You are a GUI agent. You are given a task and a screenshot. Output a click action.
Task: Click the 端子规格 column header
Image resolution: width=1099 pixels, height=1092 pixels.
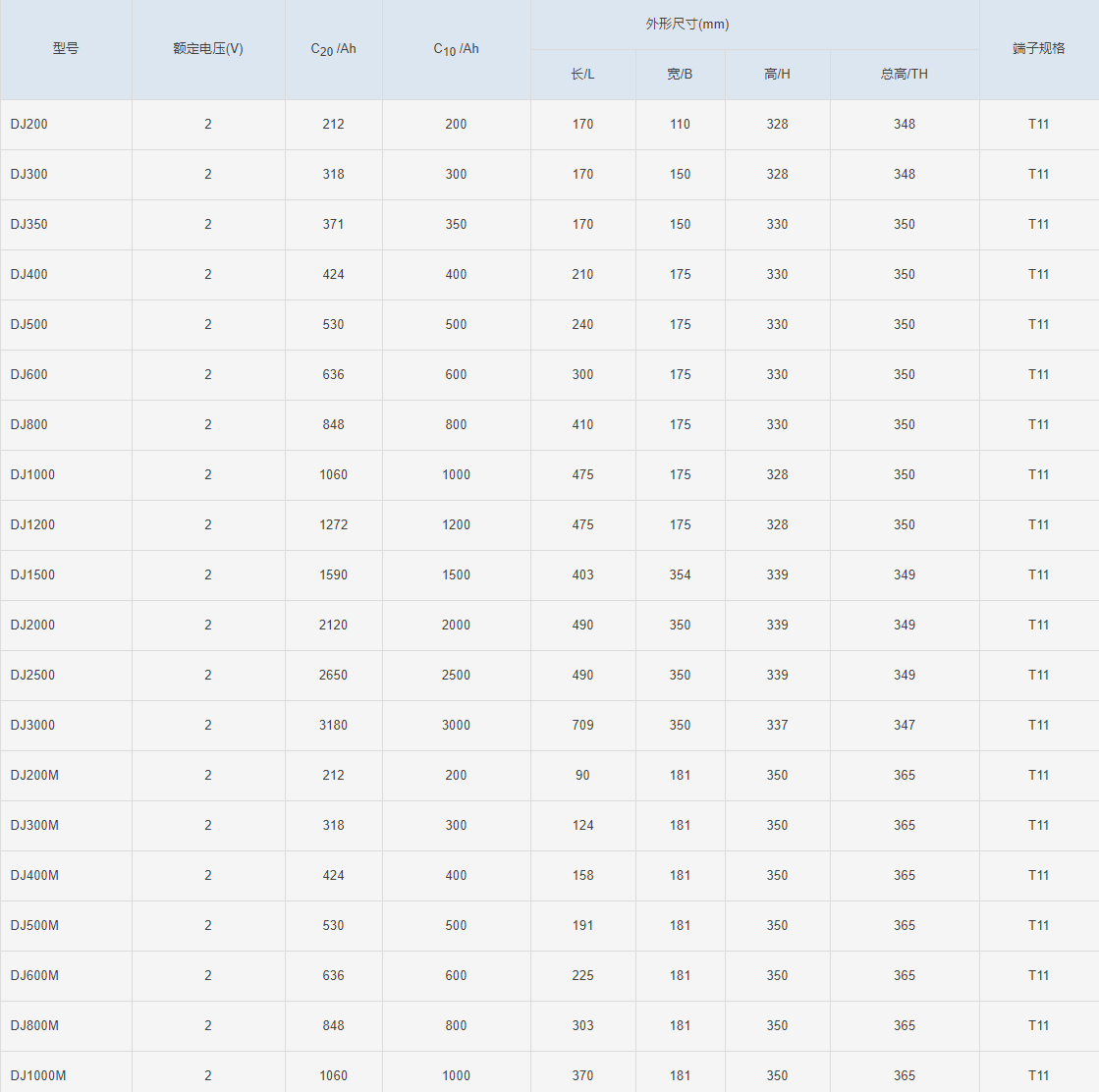point(1039,49)
